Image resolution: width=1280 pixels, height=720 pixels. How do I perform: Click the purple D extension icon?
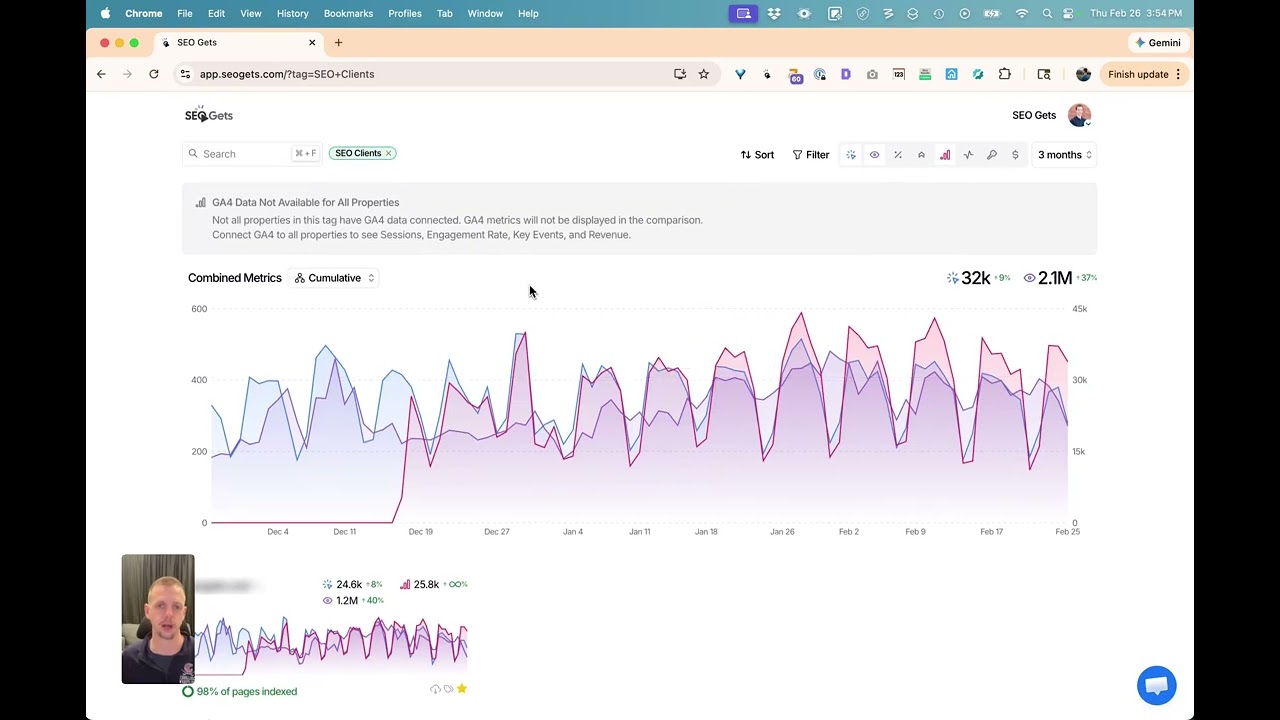pyautogui.click(x=846, y=74)
